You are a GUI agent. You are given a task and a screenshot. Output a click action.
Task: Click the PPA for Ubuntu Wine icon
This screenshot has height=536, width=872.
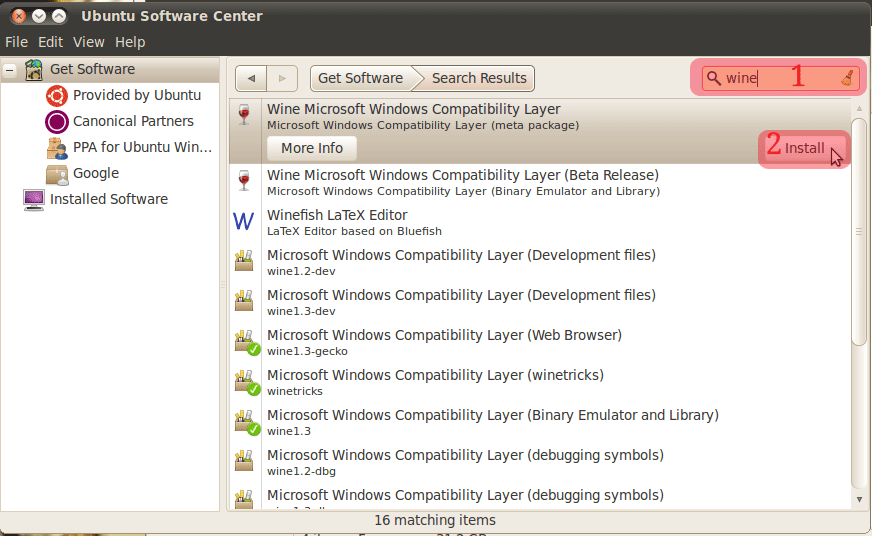(57, 148)
